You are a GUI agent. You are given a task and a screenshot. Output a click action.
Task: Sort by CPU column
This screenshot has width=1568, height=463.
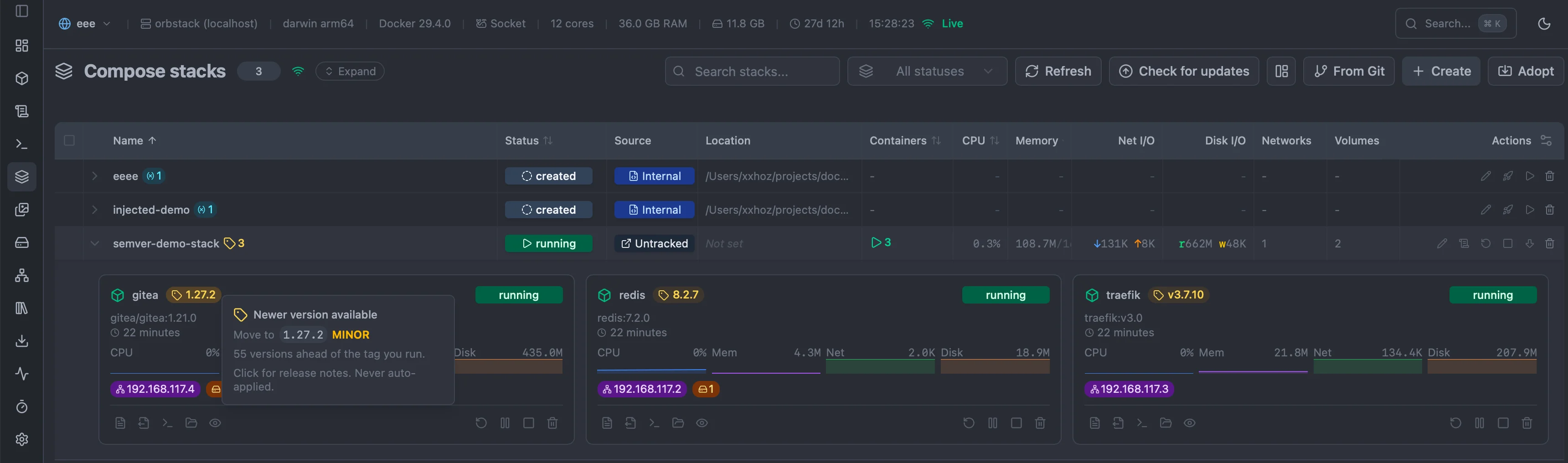[980, 140]
